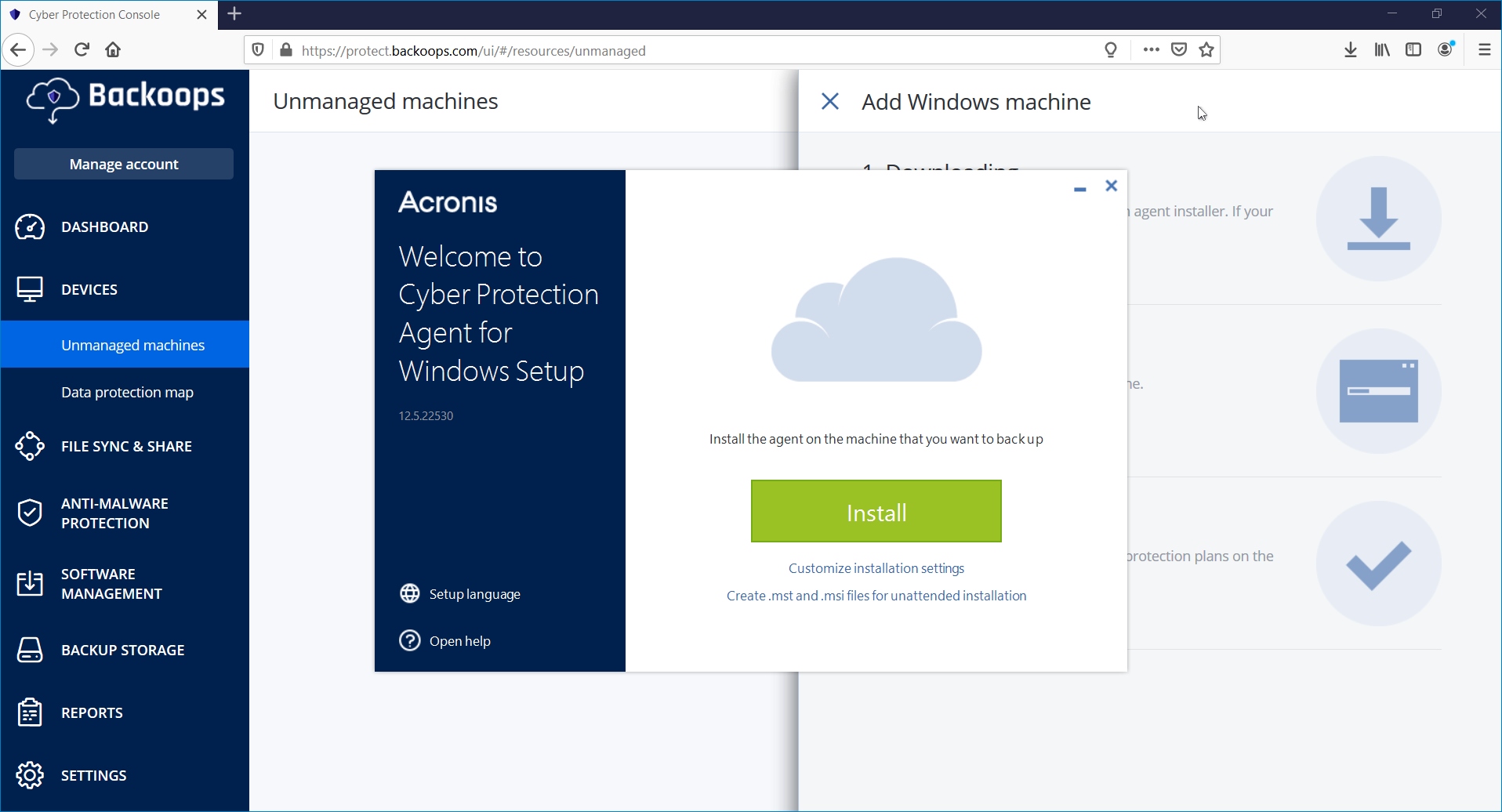
Task: Go to browser home page
Action: 113,50
